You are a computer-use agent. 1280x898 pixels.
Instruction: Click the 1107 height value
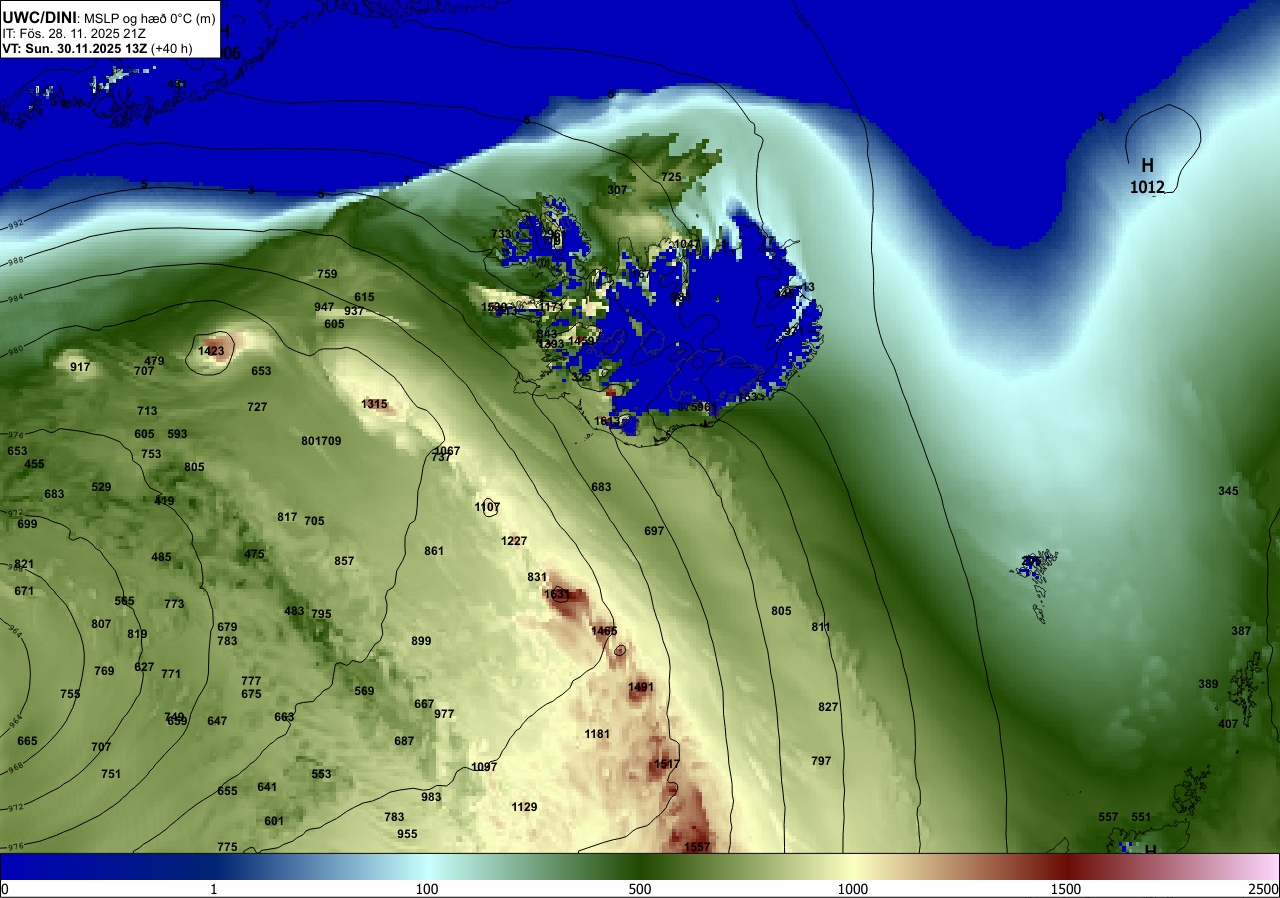tap(488, 508)
